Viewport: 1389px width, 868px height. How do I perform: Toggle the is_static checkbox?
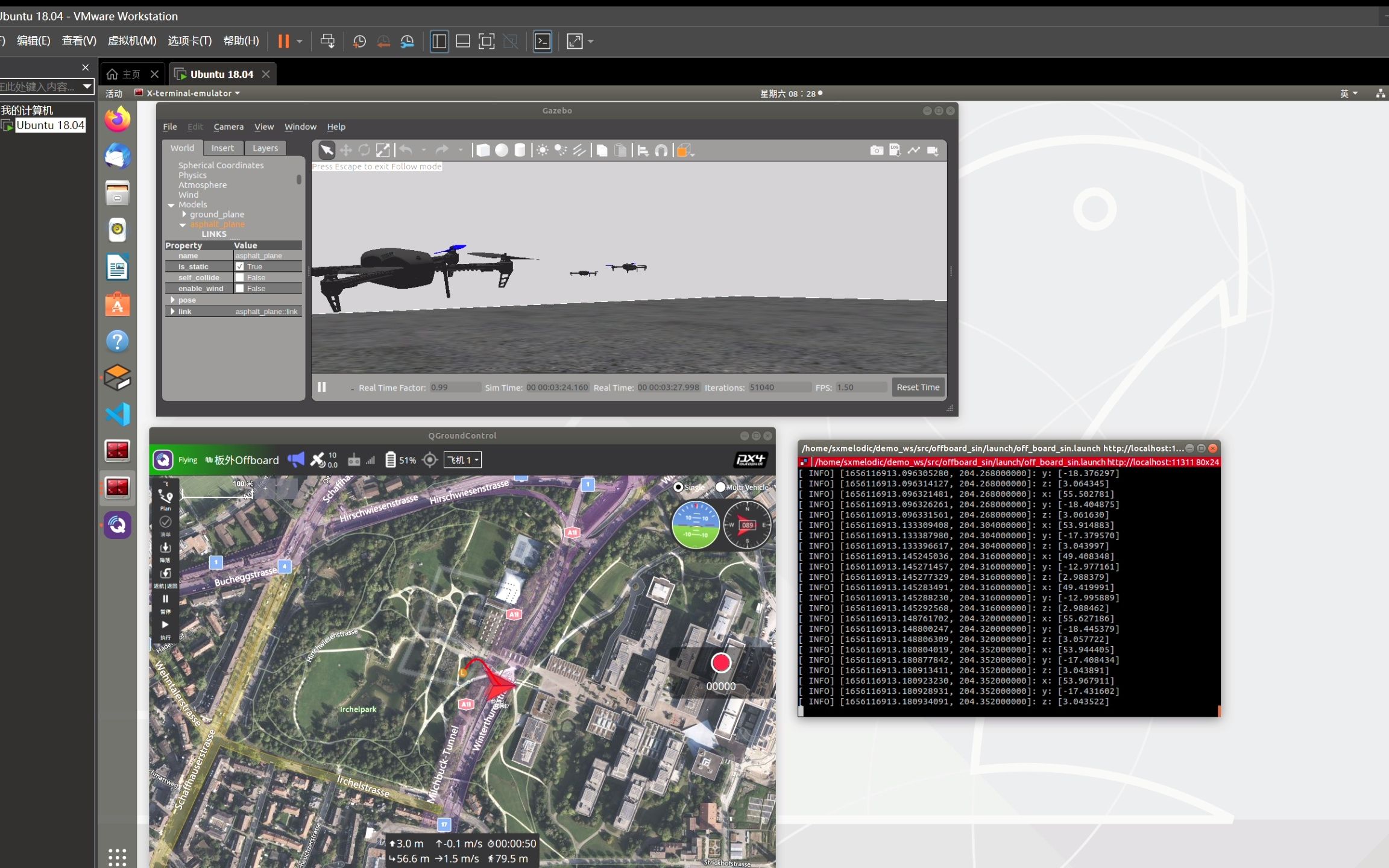point(240,266)
